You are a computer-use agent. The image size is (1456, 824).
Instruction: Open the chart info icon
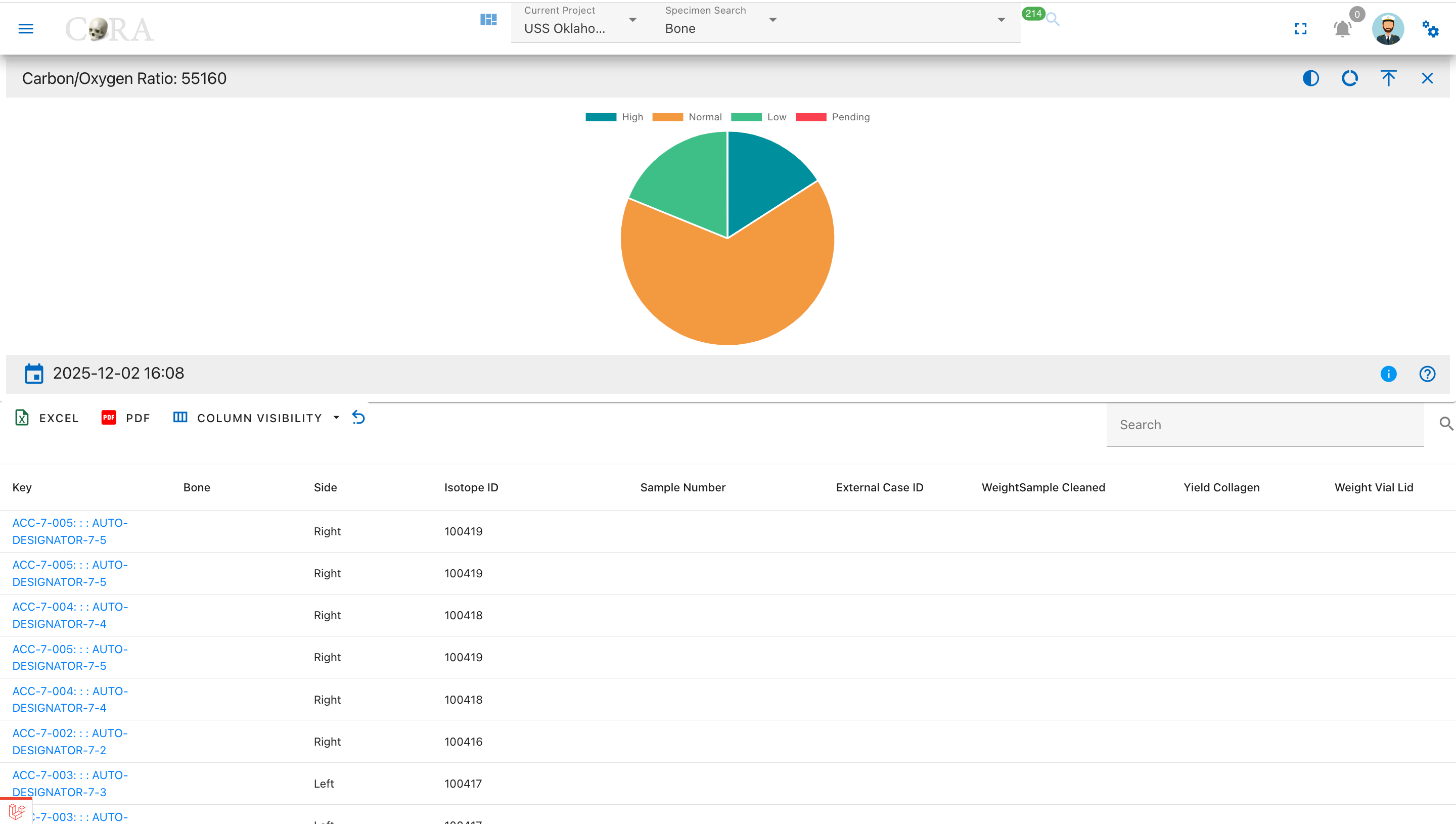1388,374
